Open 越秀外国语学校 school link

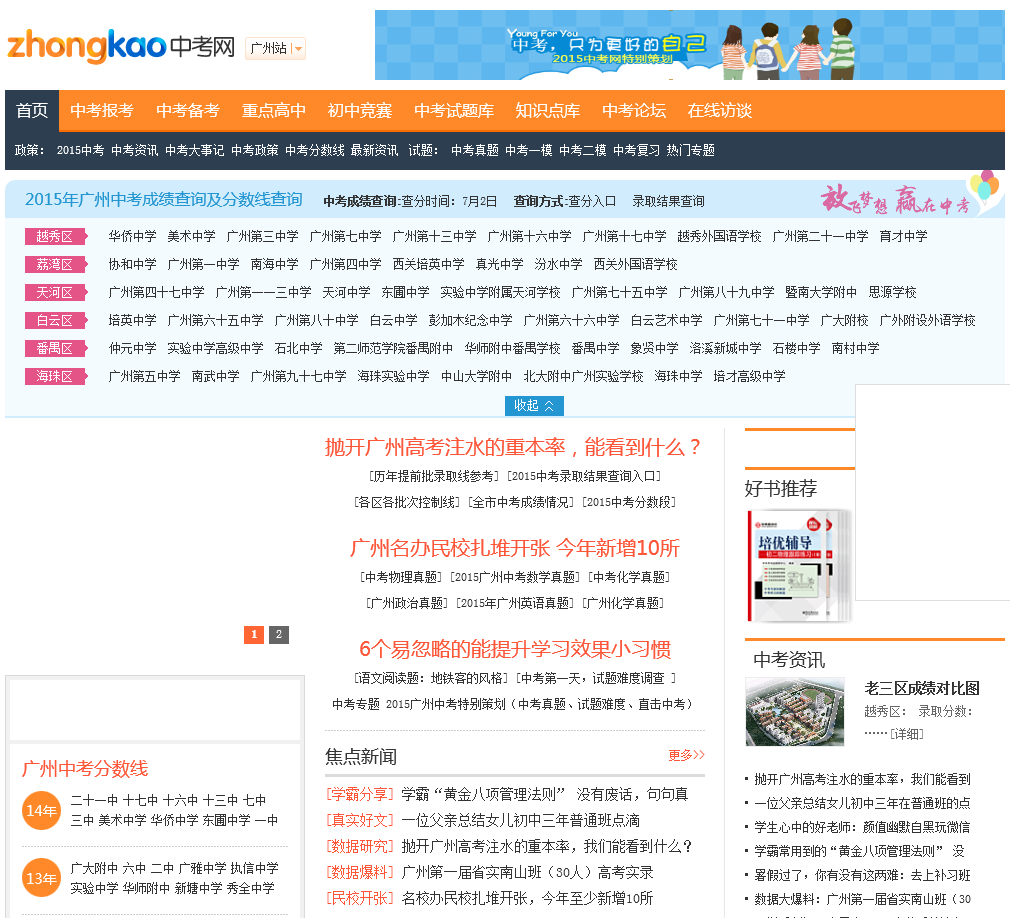(719, 236)
